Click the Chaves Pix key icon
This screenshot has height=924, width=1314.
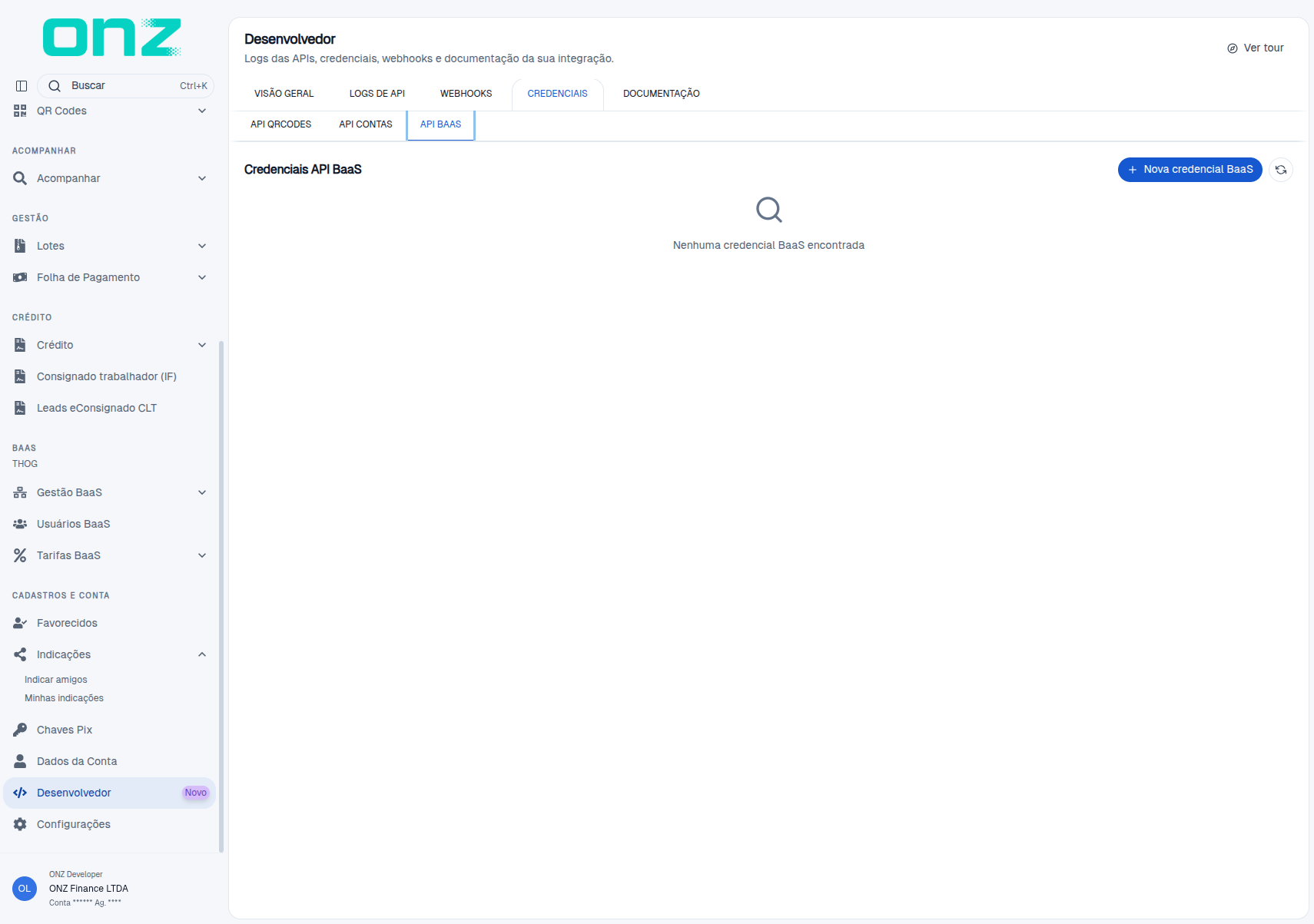(20, 730)
